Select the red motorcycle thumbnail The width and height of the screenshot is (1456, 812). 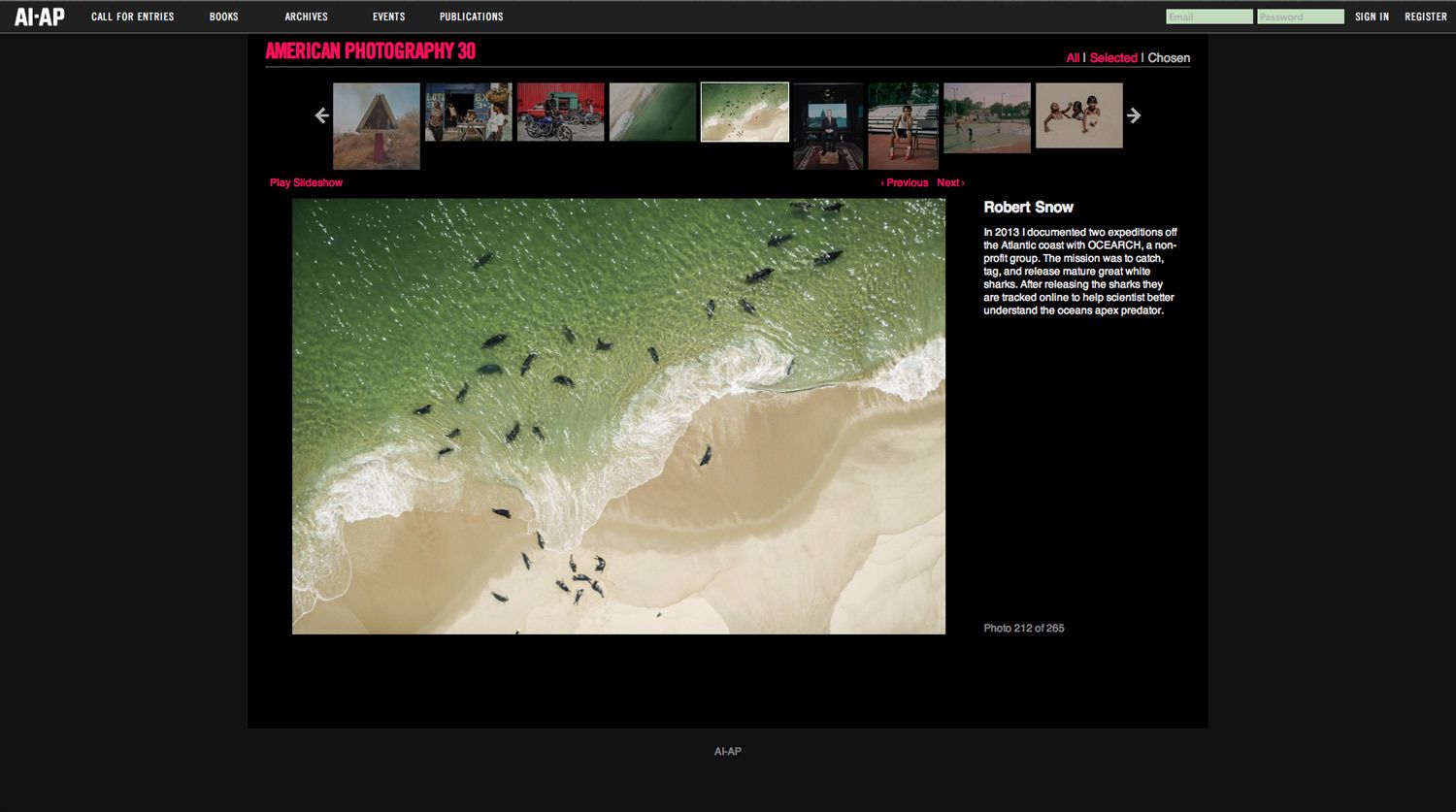click(x=560, y=112)
